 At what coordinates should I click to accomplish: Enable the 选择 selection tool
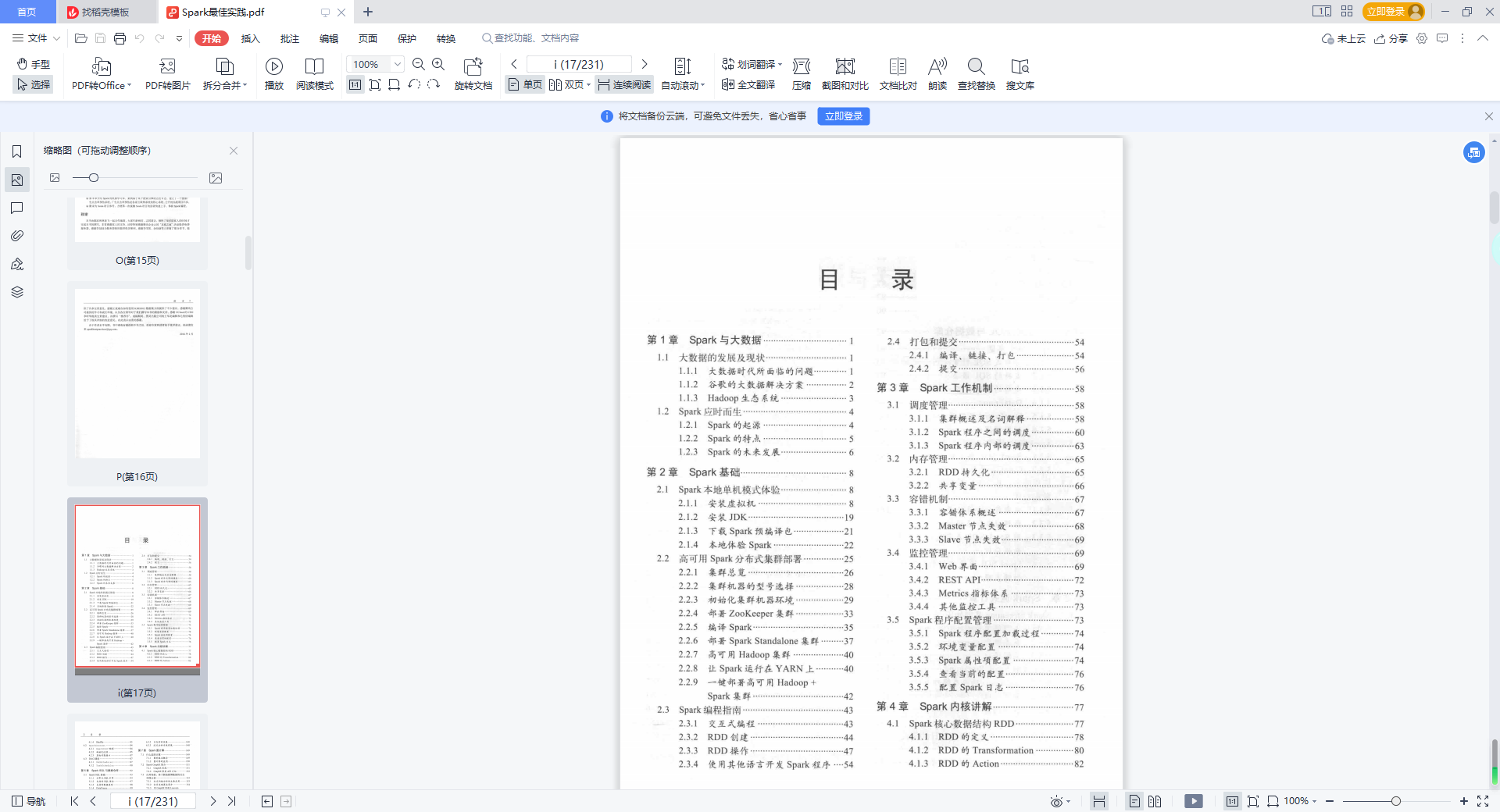tap(34, 84)
